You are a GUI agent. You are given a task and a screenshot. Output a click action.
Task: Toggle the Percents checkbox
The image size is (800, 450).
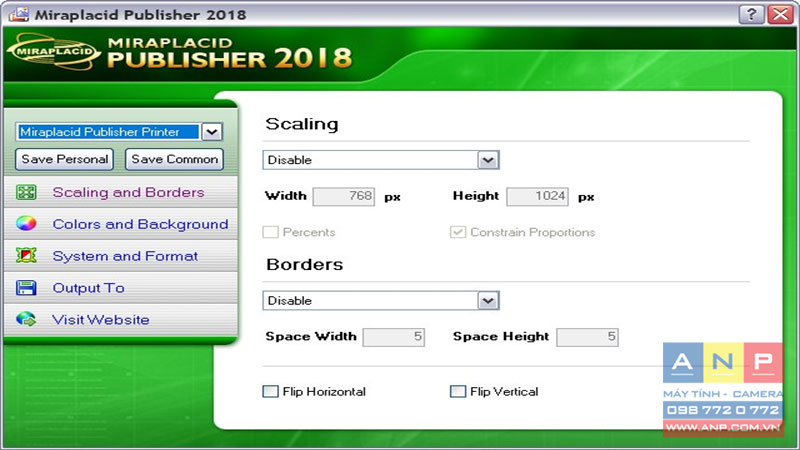[270, 232]
